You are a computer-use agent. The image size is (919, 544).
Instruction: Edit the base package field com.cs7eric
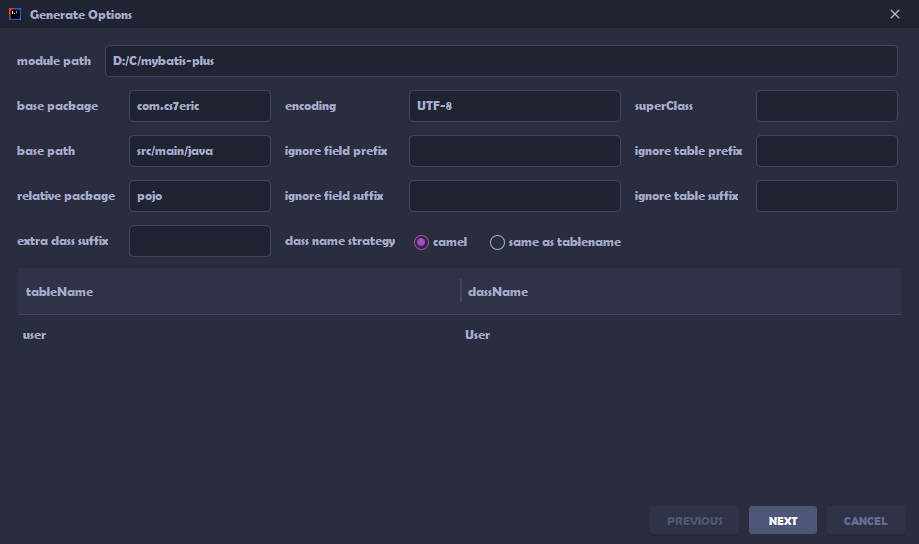pyautogui.click(x=200, y=106)
